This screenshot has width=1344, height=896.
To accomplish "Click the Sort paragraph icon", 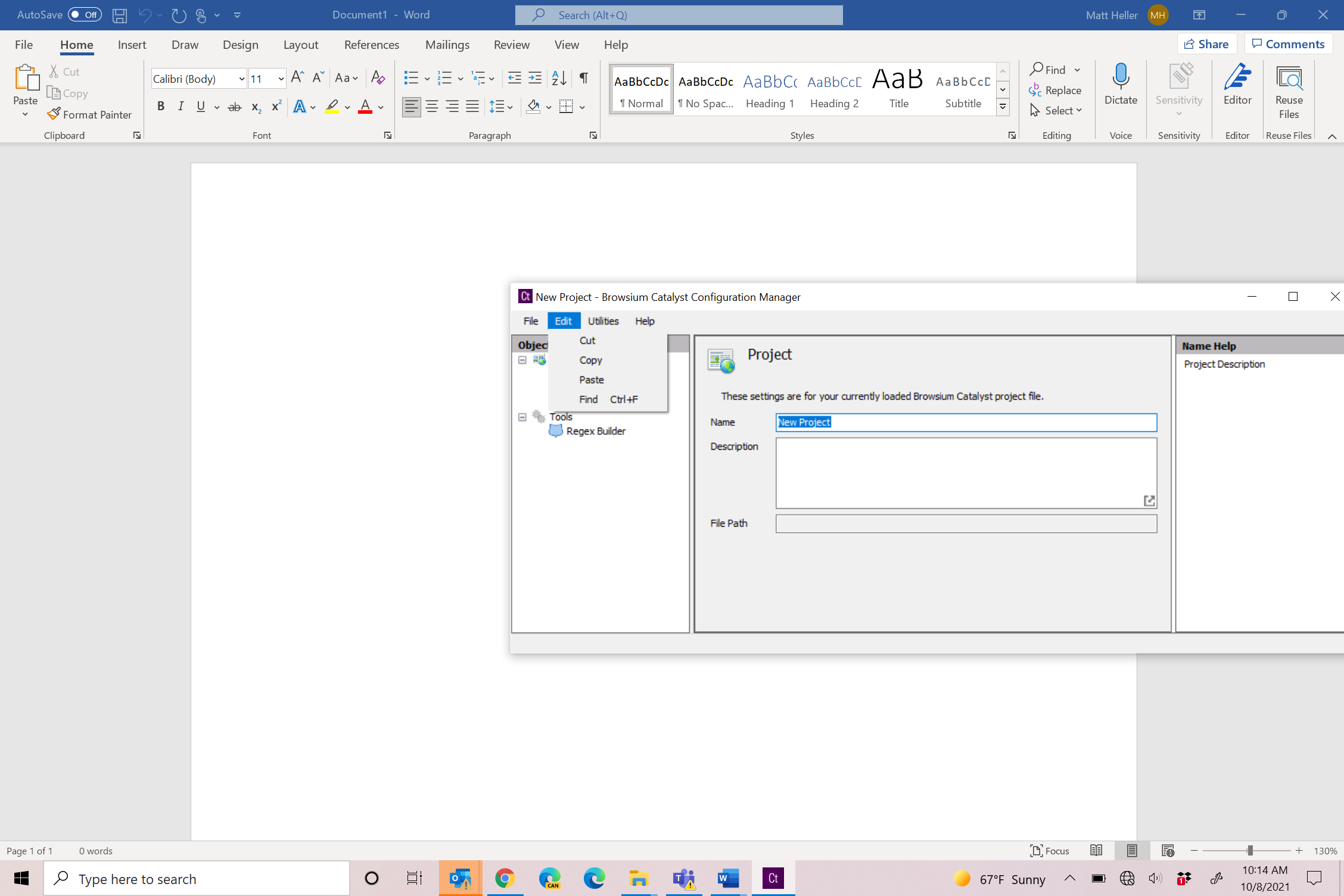I will click(x=559, y=77).
